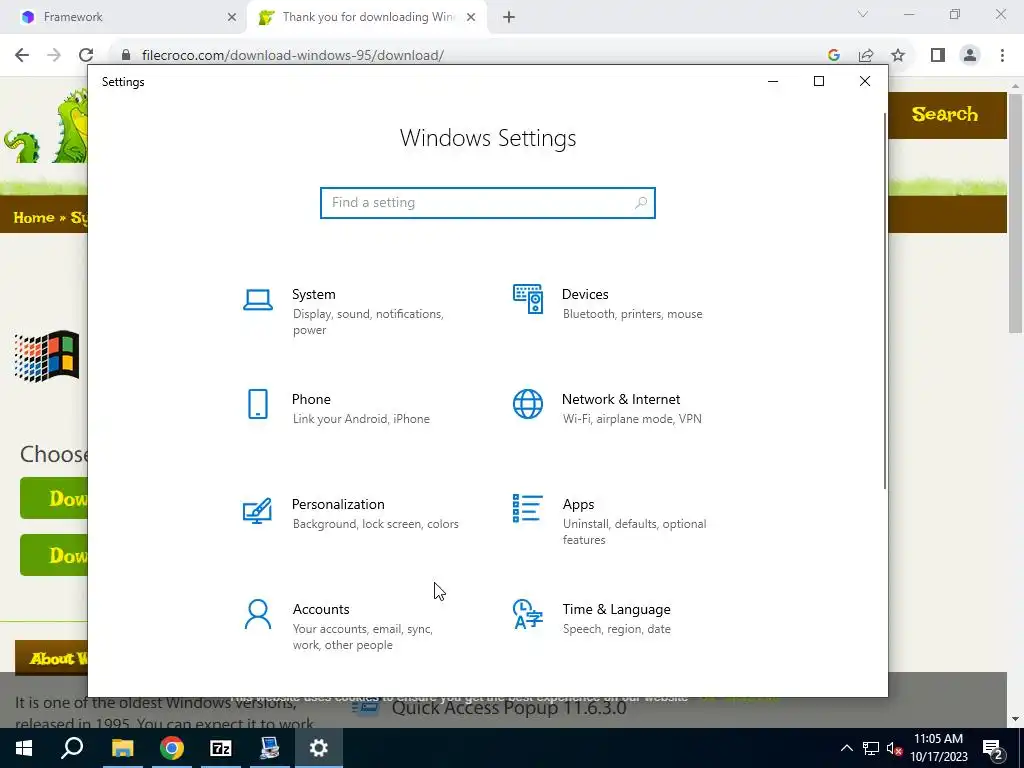The height and width of the screenshot is (768, 1024).
Task: Switch to the Framework tab
Action: 124,17
